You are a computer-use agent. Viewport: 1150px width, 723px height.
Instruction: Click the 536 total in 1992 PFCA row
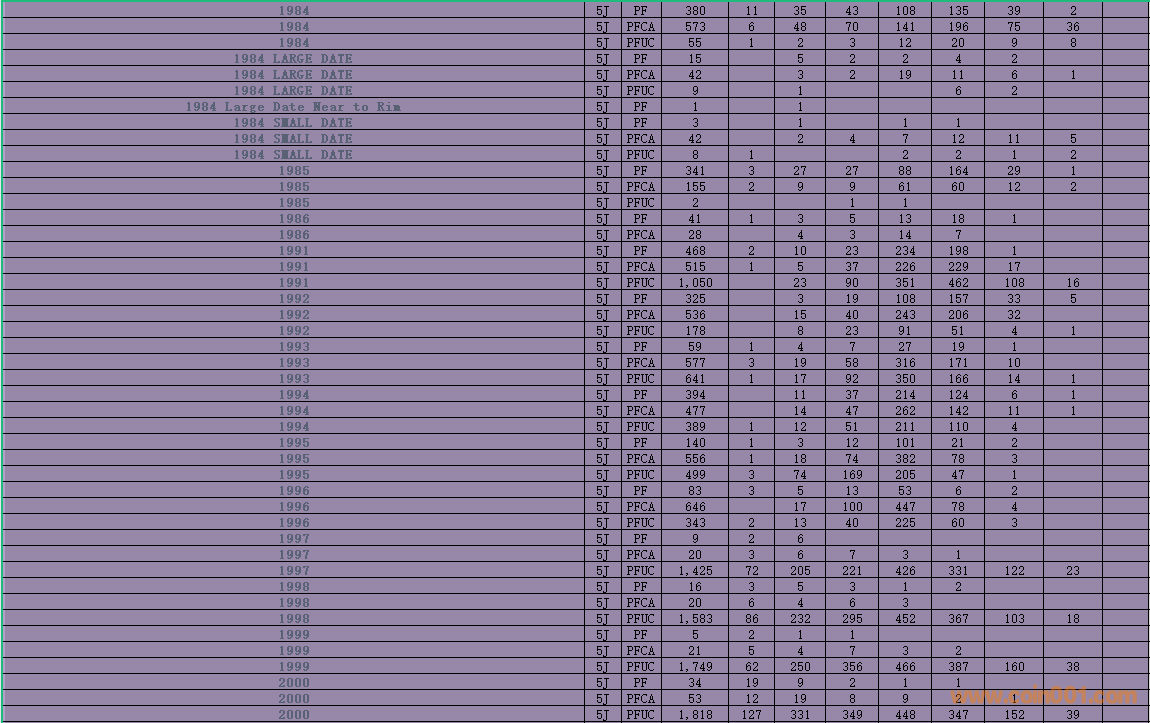coord(695,315)
